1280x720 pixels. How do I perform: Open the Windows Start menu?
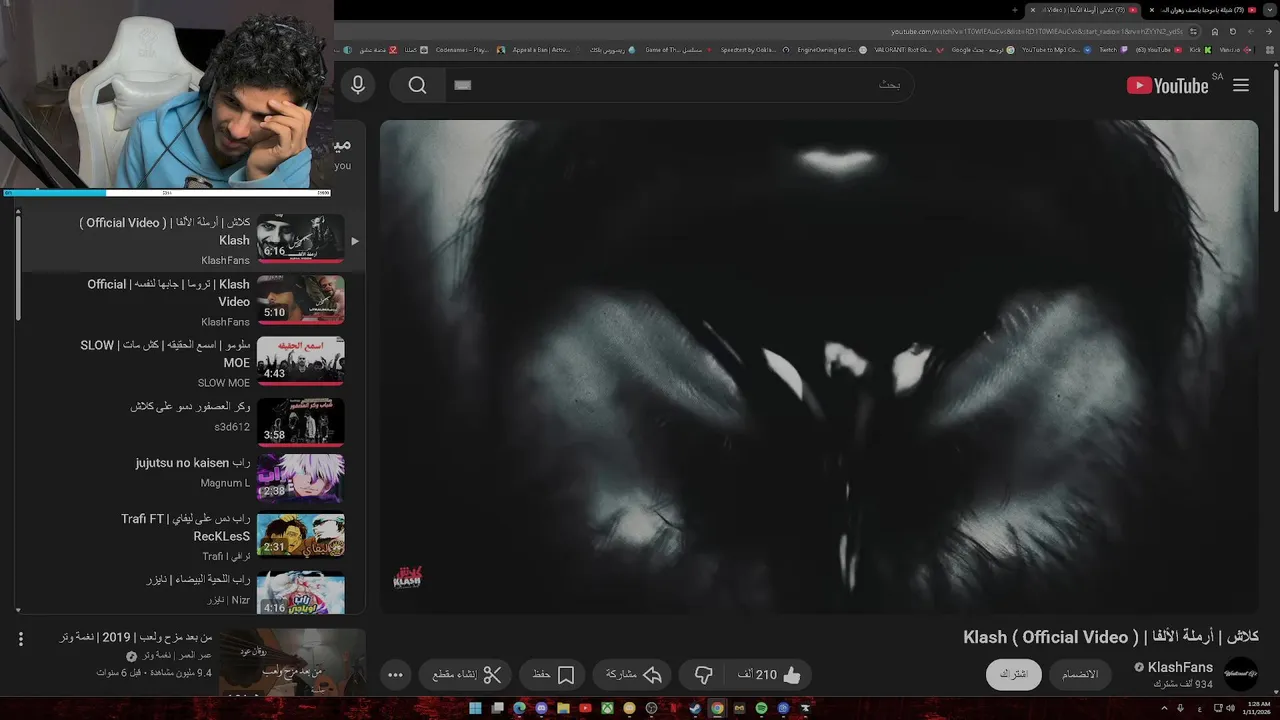[x=475, y=708]
